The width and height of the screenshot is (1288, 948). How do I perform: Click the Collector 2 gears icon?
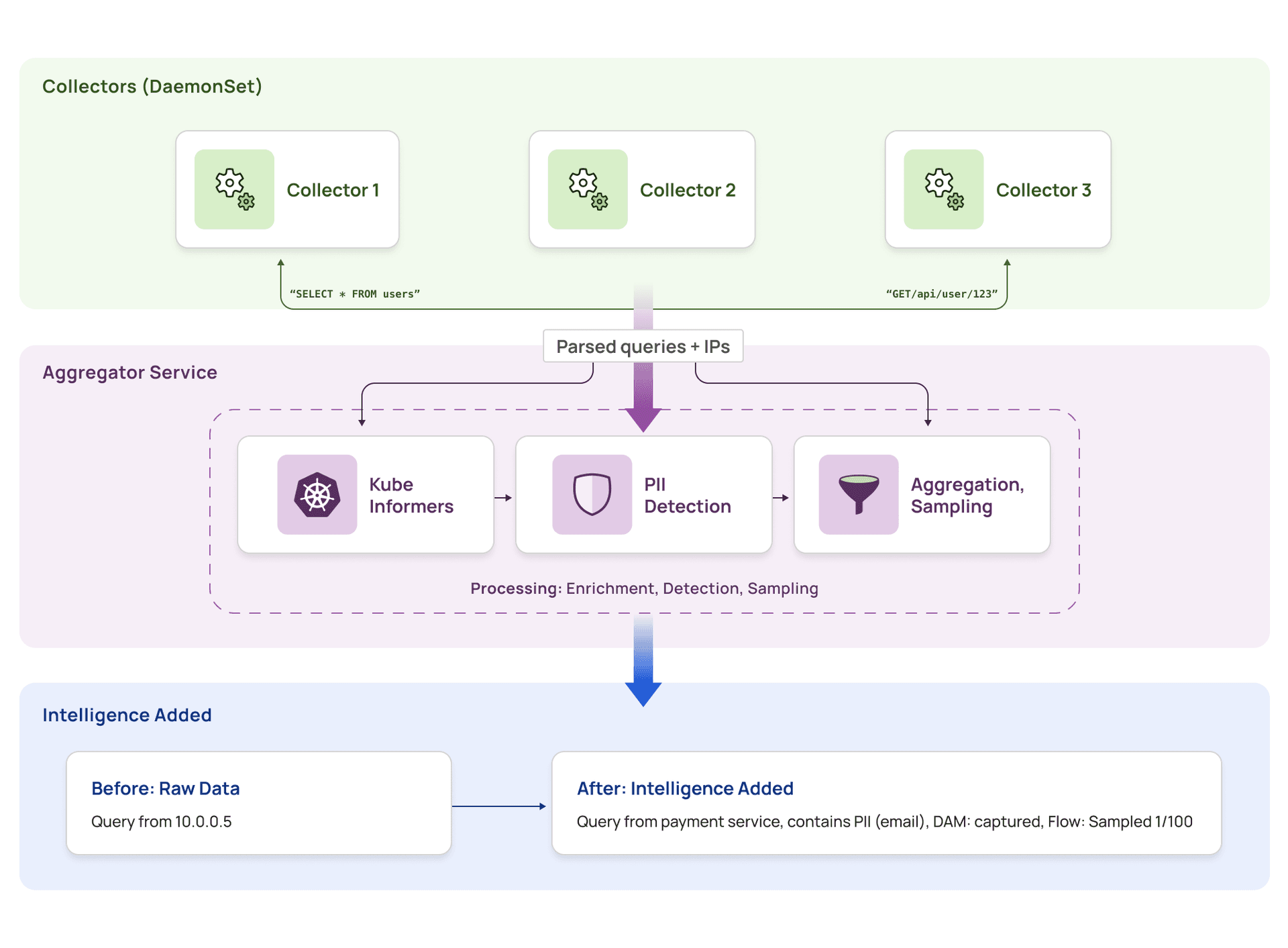click(x=588, y=189)
